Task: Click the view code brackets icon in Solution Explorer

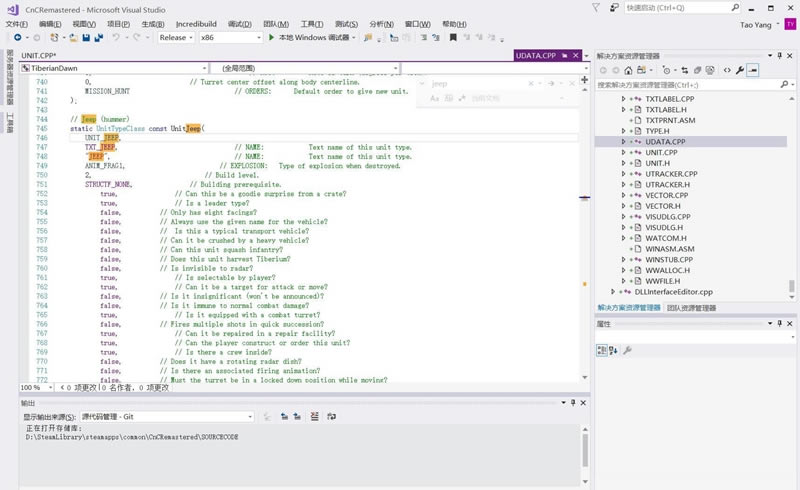Action: click(727, 70)
